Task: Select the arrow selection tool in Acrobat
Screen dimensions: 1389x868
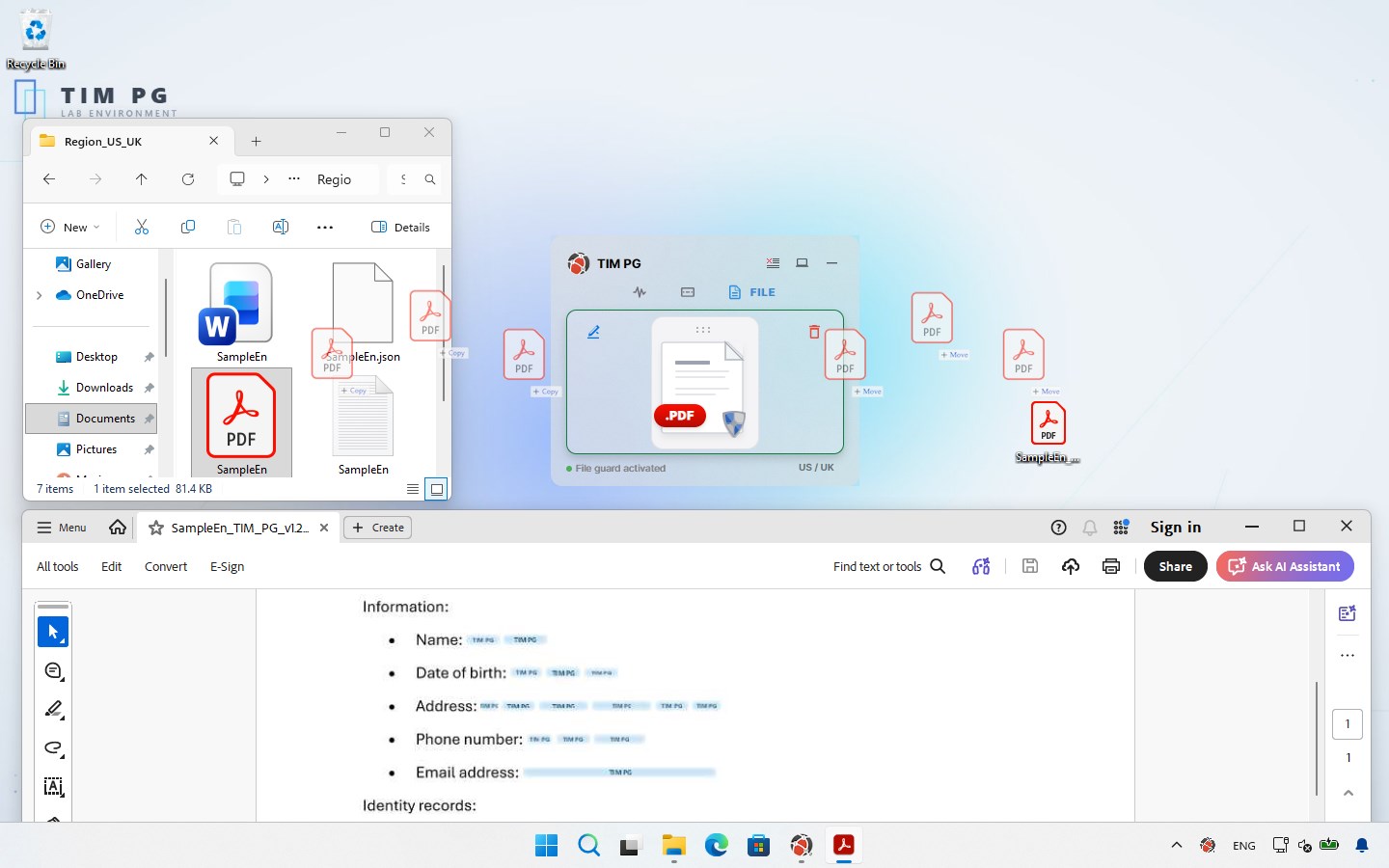Action: (53, 632)
